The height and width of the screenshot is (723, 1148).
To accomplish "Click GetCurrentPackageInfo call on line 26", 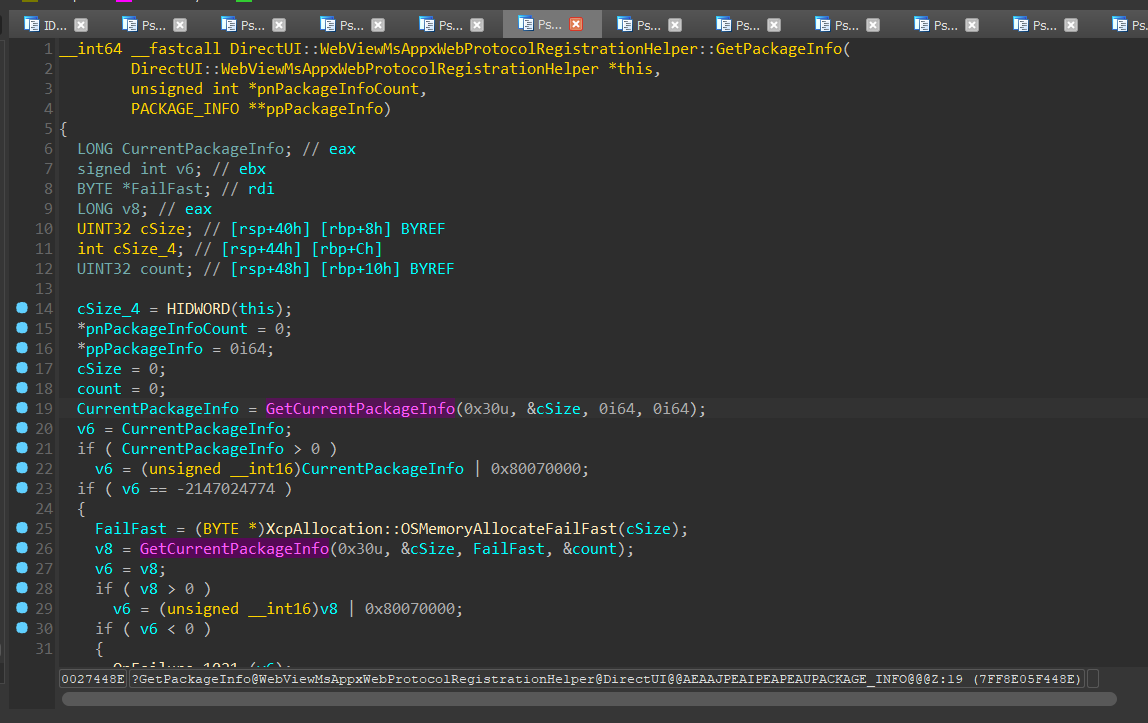I will 234,549.
